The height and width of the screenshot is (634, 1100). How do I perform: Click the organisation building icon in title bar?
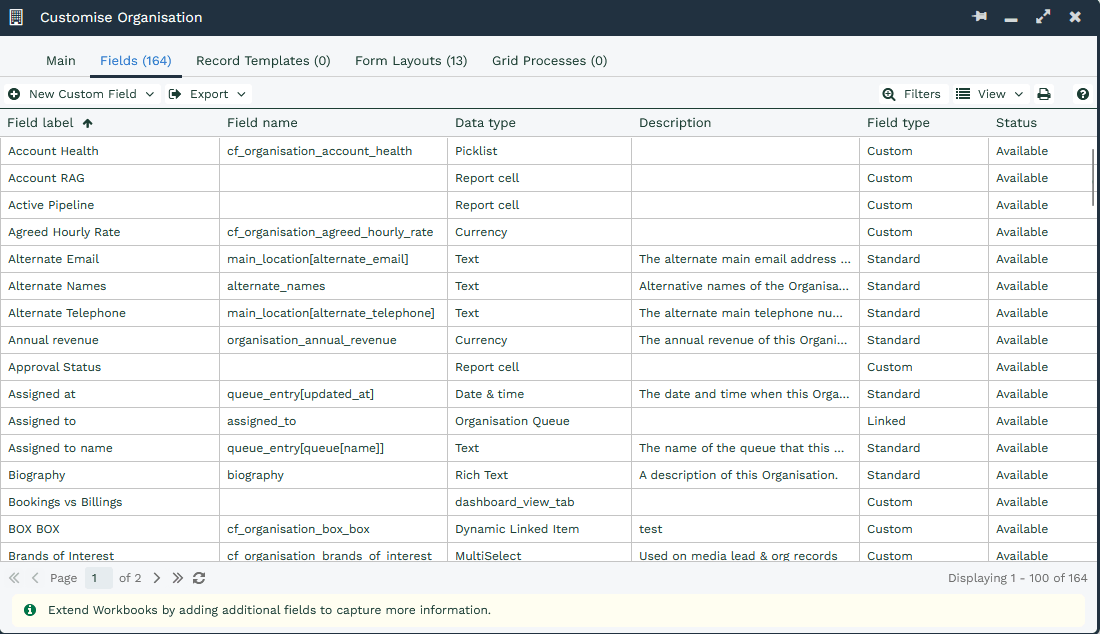(x=16, y=18)
